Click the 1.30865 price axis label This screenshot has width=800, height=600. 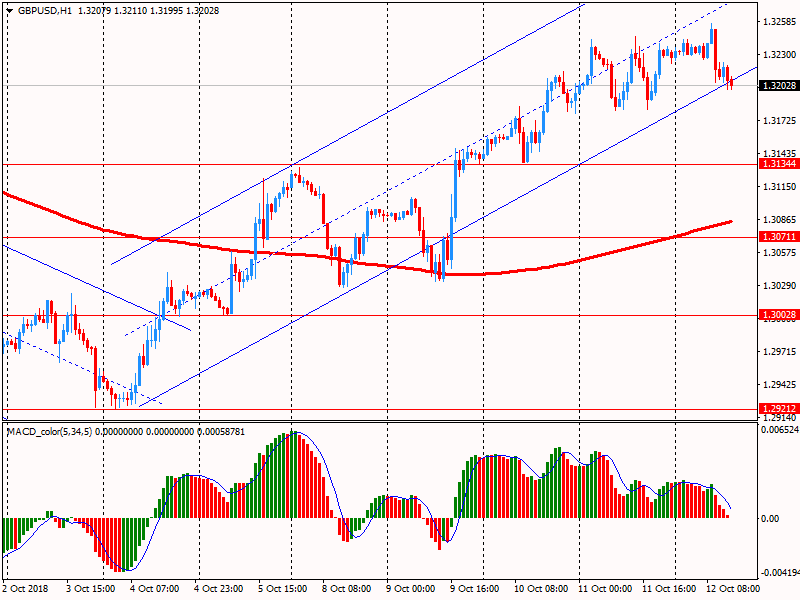coord(780,220)
